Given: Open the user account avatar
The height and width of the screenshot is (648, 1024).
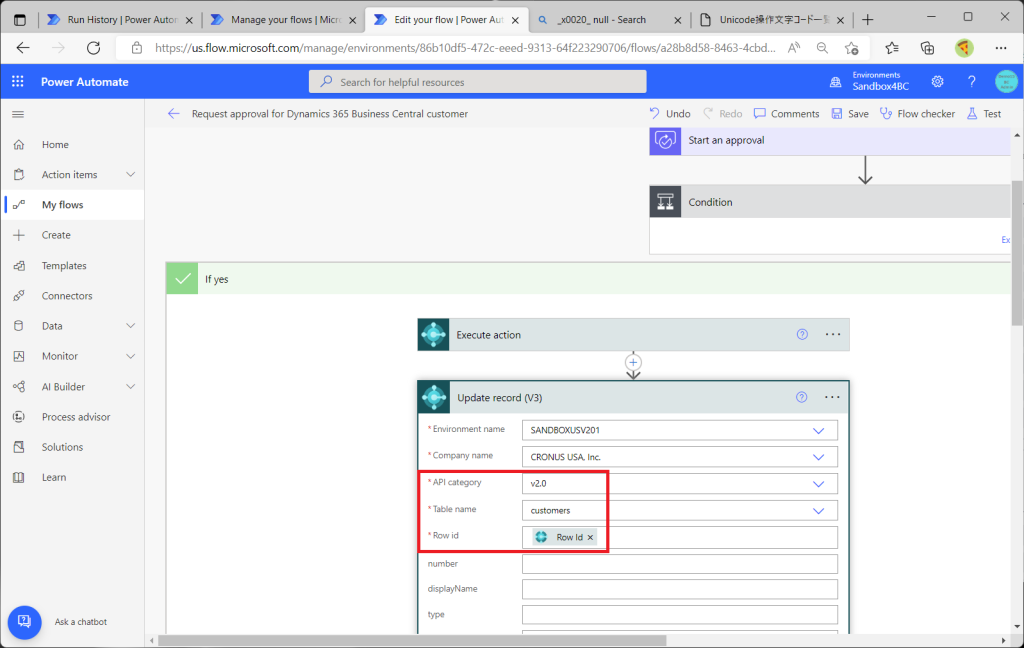Looking at the screenshot, I should click(1006, 82).
